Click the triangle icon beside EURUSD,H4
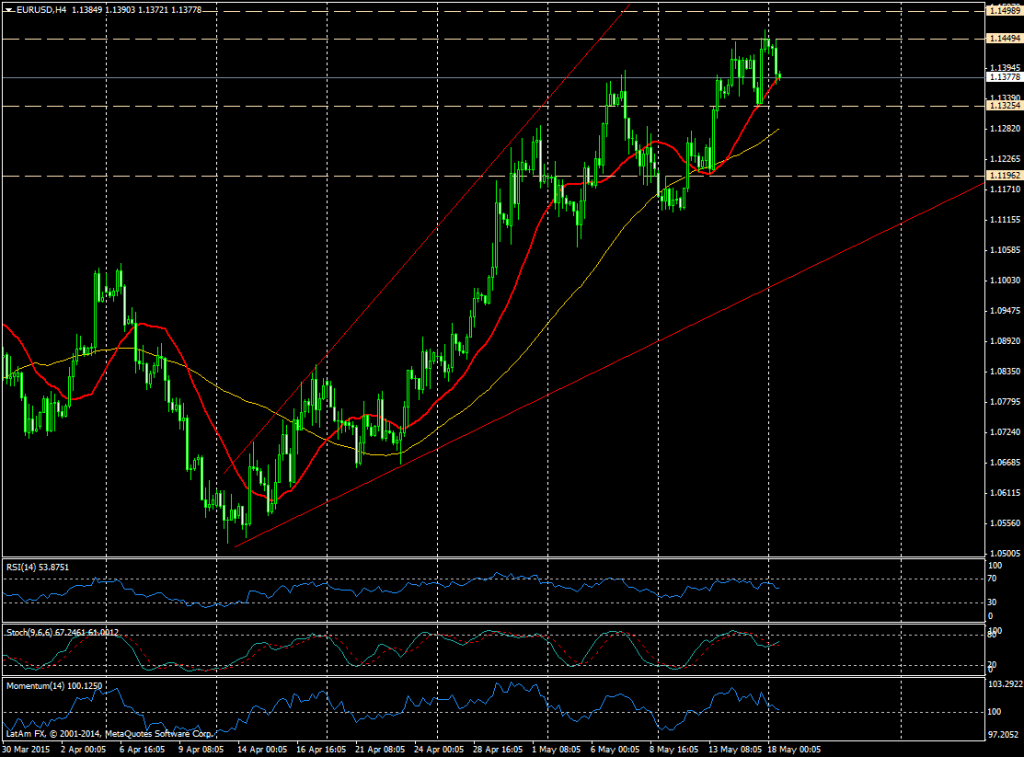 pos(8,9)
